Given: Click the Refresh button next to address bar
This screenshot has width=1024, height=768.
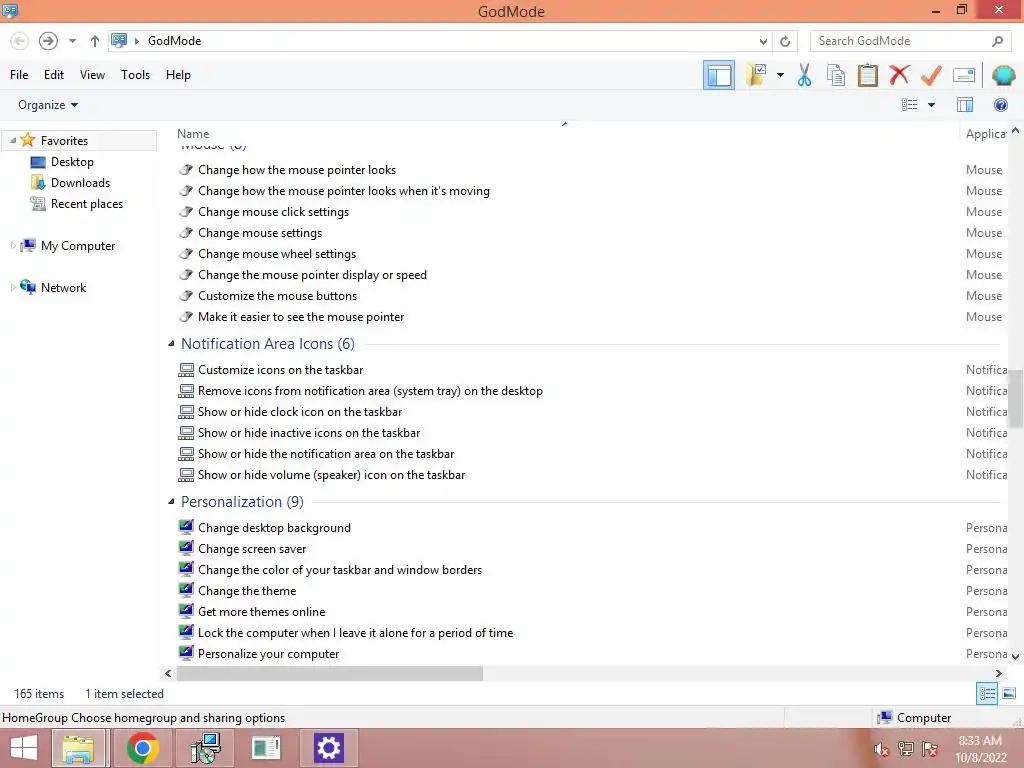Looking at the screenshot, I should [785, 41].
